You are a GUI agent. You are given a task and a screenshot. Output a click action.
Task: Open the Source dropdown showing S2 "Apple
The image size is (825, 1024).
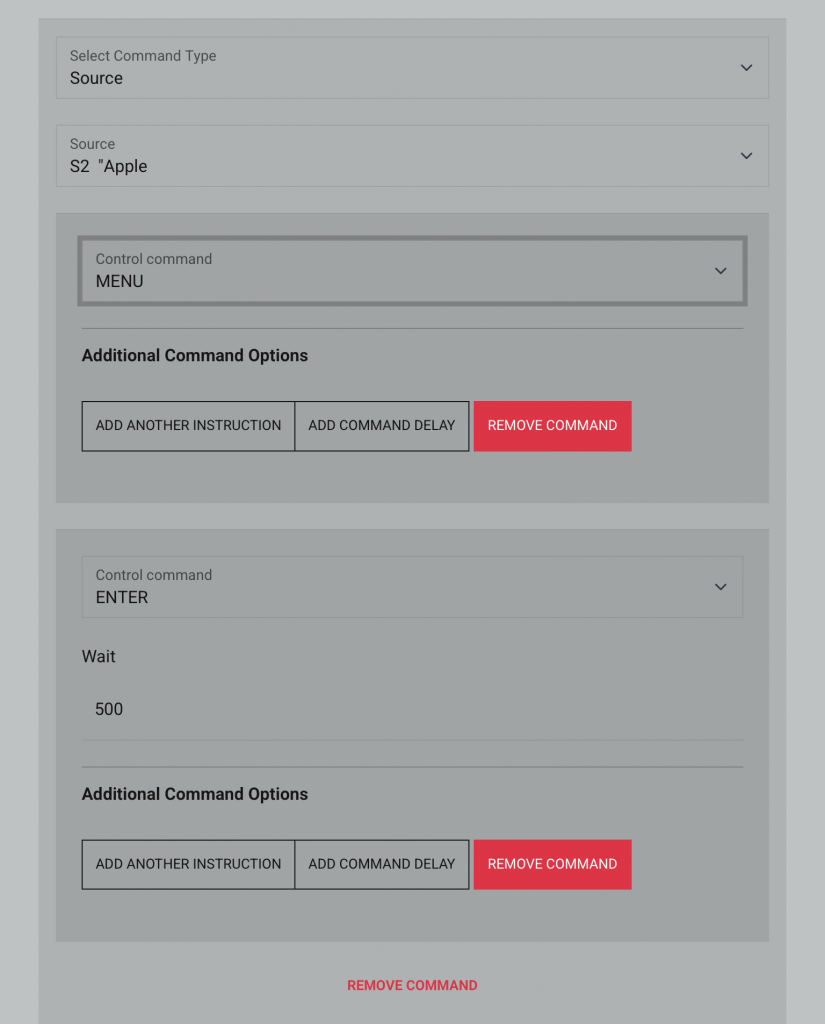click(x=400, y=156)
